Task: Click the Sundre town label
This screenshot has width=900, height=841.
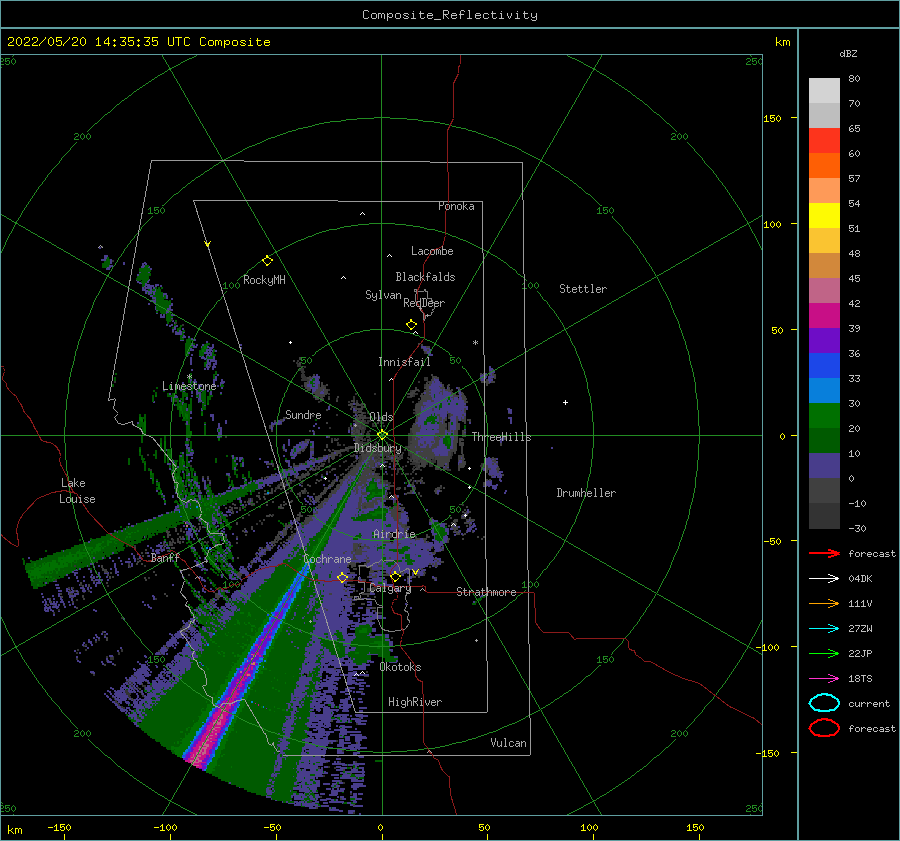Action: (303, 414)
